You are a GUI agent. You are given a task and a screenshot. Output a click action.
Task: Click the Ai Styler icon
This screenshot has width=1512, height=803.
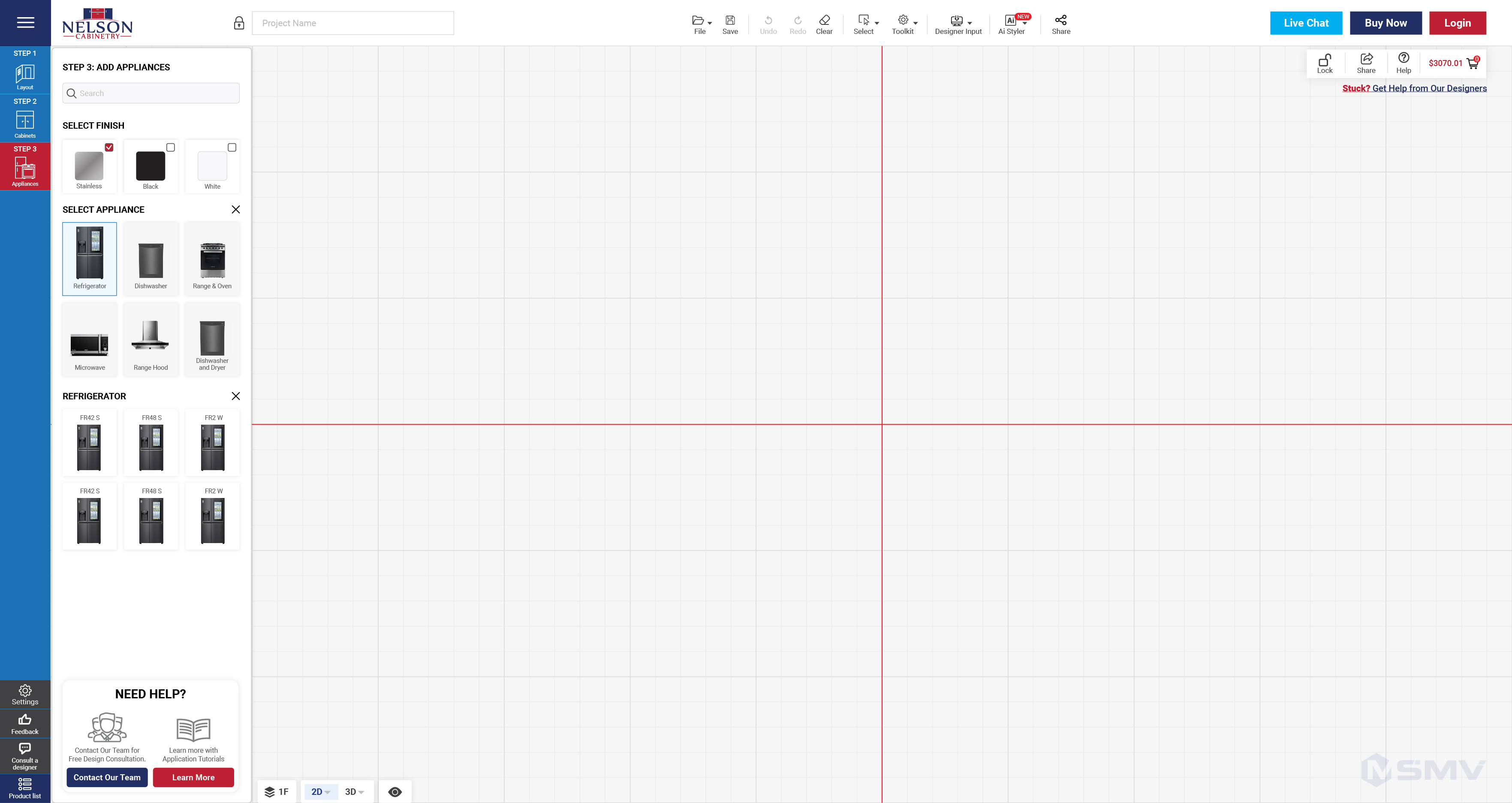pyautogui.click(x=1010, y=21)
